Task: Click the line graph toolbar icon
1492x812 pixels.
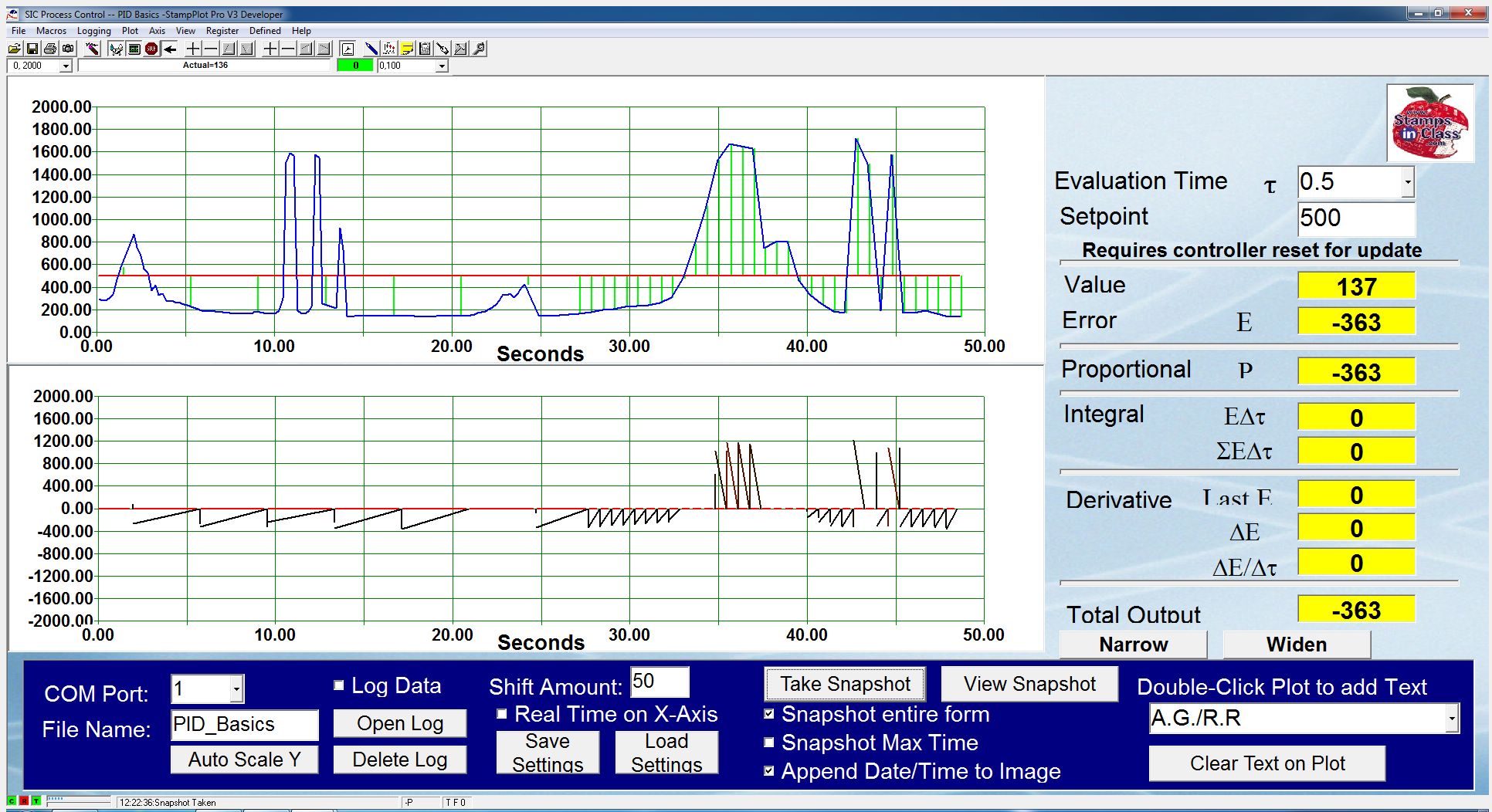Action: pos(460,49)
